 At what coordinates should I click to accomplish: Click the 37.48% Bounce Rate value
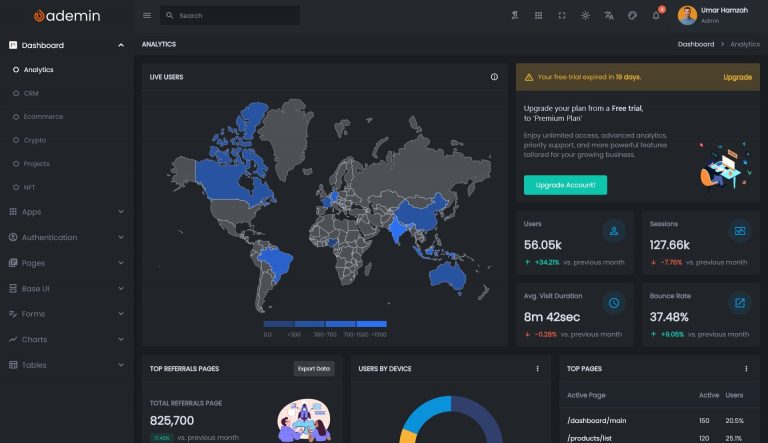(x=669, y=317)
